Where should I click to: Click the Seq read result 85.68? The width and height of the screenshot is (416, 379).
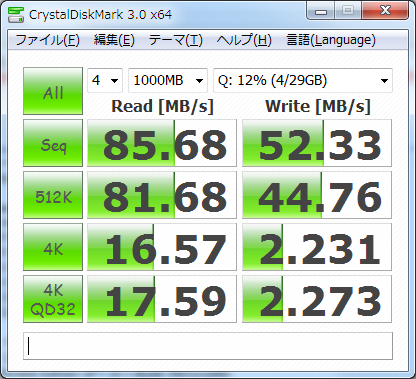(162, 143)
